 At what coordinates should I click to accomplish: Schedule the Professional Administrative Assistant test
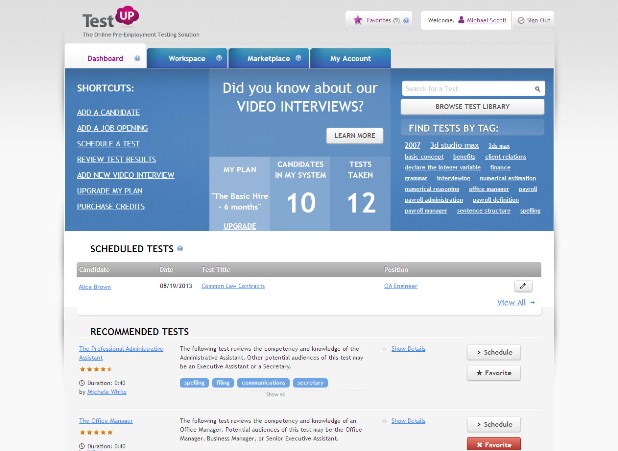click(494, 352)
